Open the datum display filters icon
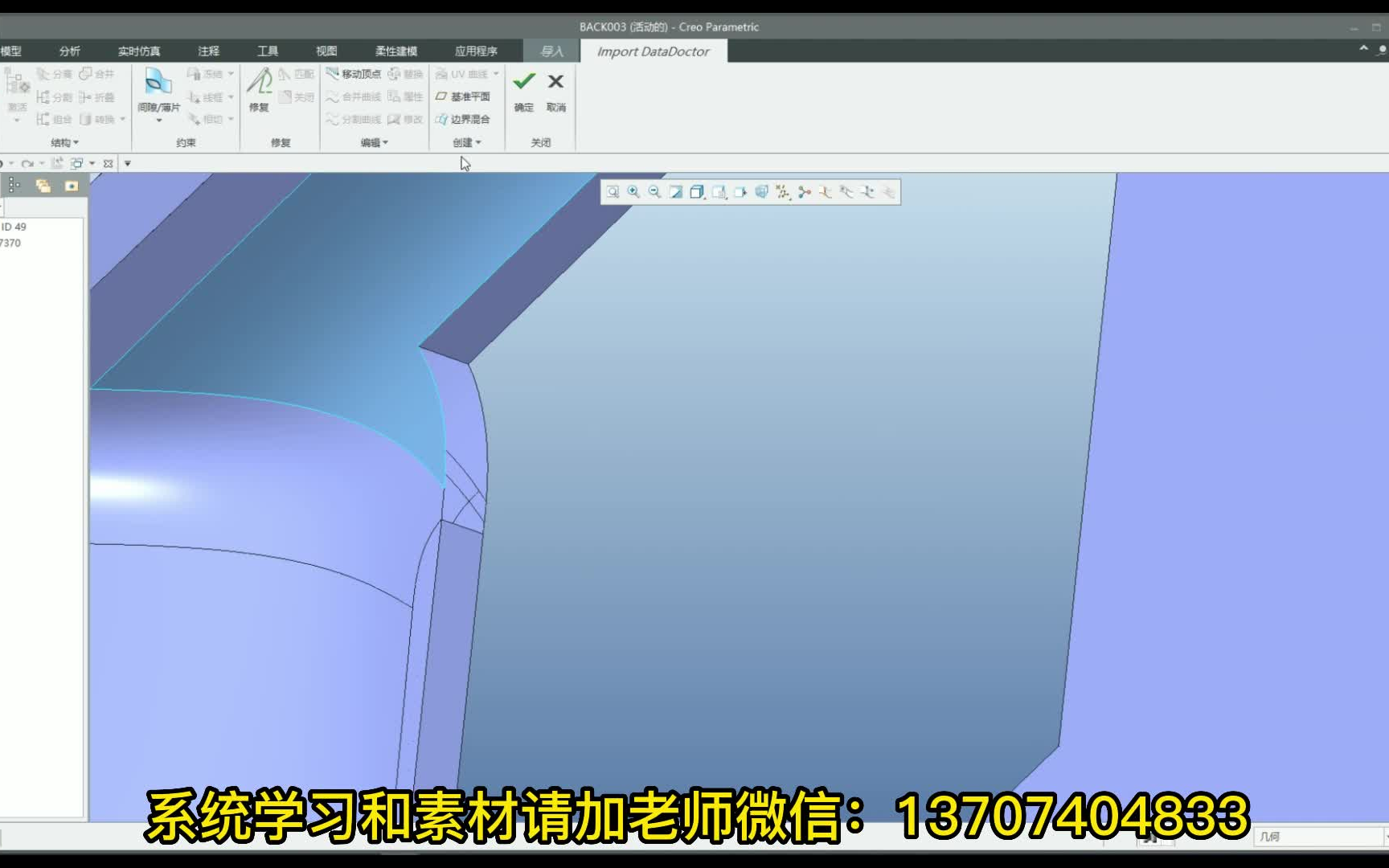 tap(782, 192)
